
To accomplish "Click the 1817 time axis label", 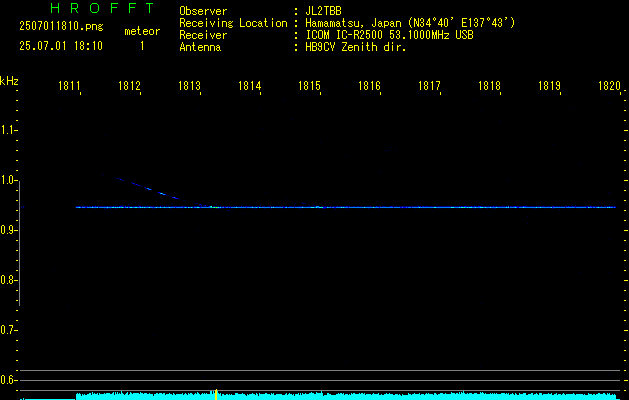I will click(429, 86).
